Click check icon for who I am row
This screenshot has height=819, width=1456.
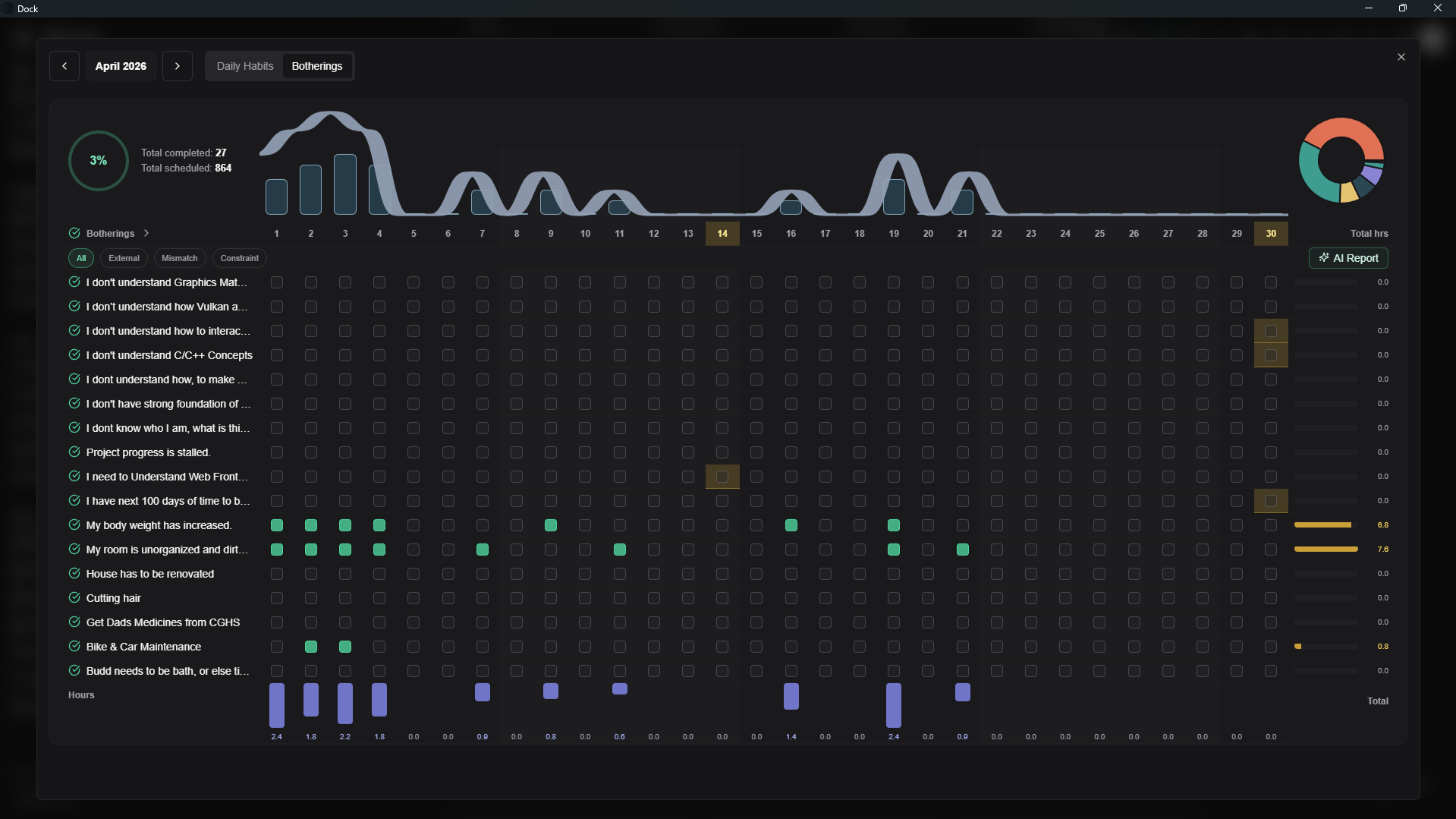74,427
